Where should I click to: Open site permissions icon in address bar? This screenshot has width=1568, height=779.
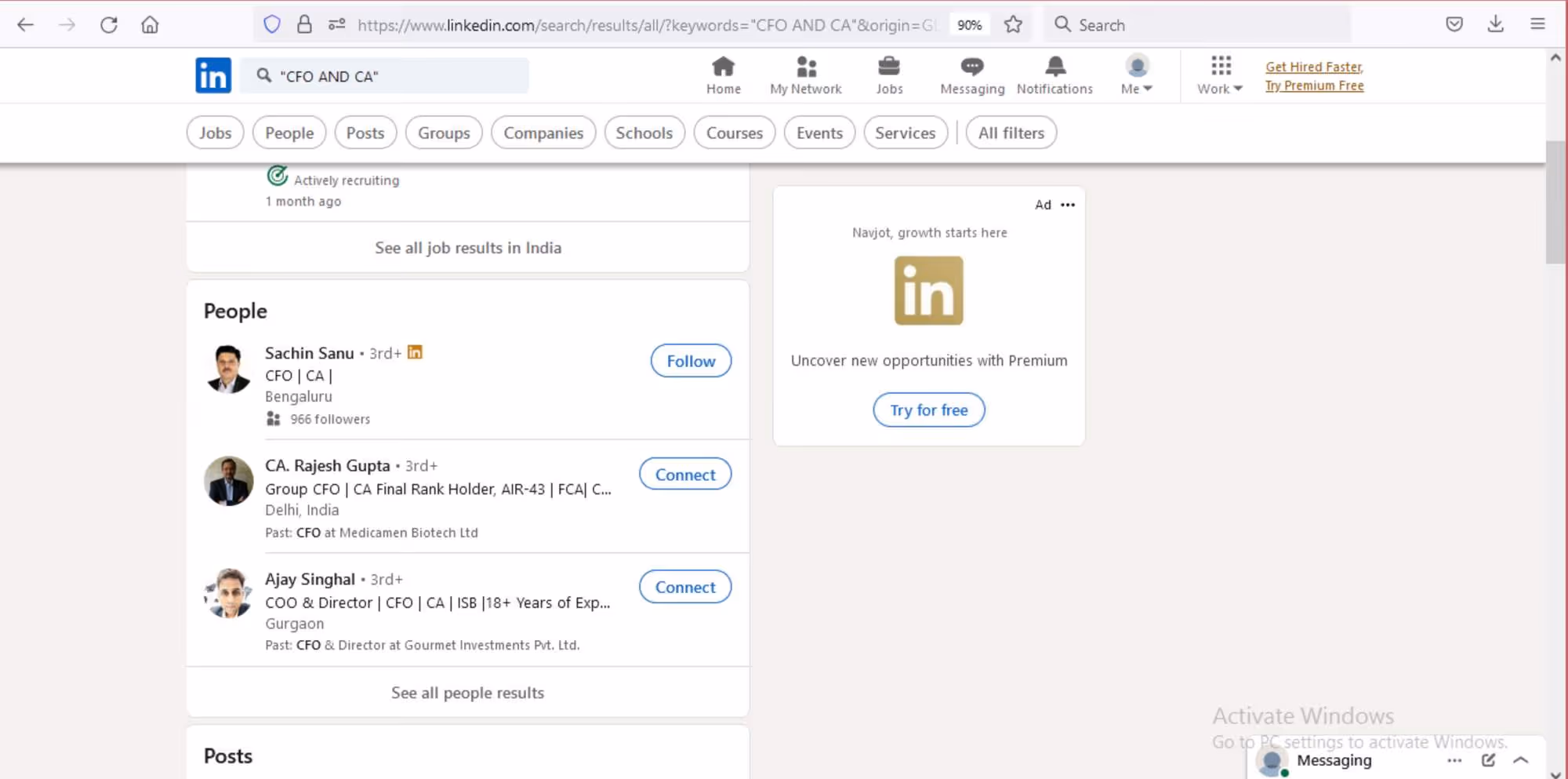click(337, 24)
